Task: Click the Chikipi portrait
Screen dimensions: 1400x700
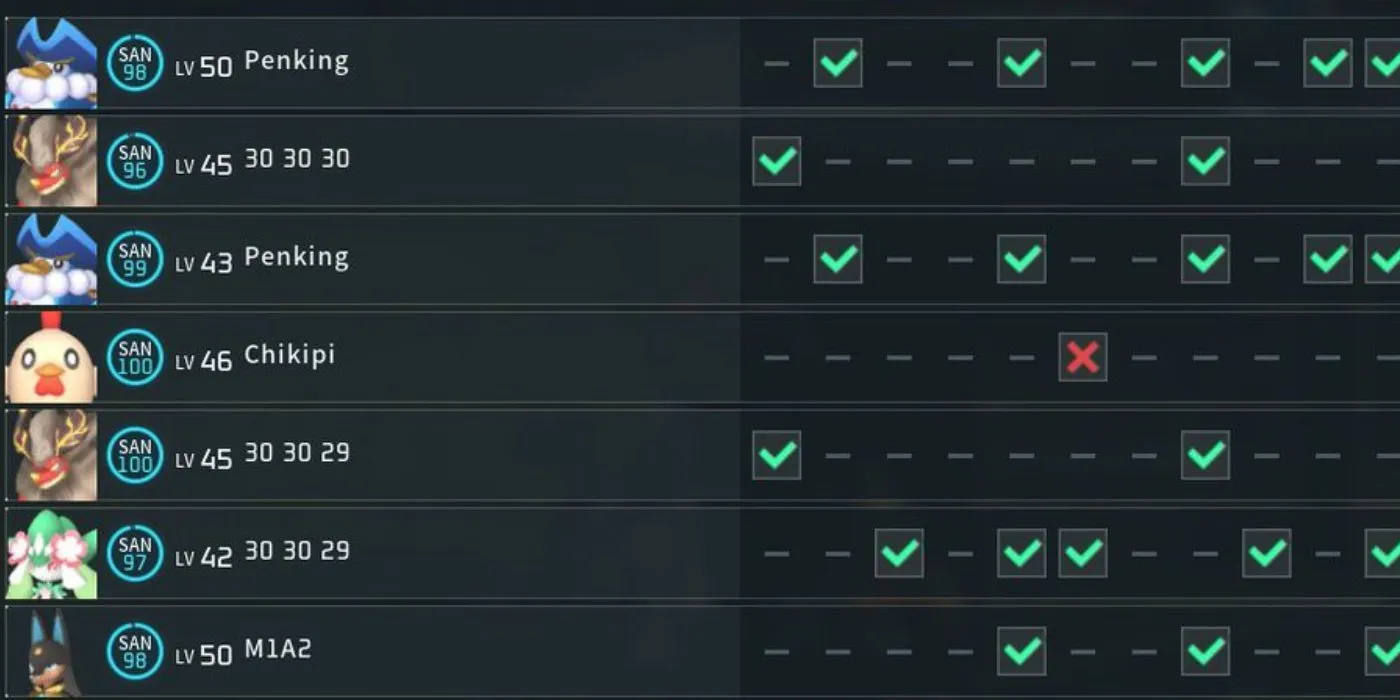Action: pyautogui.click(x=50, y=355)
